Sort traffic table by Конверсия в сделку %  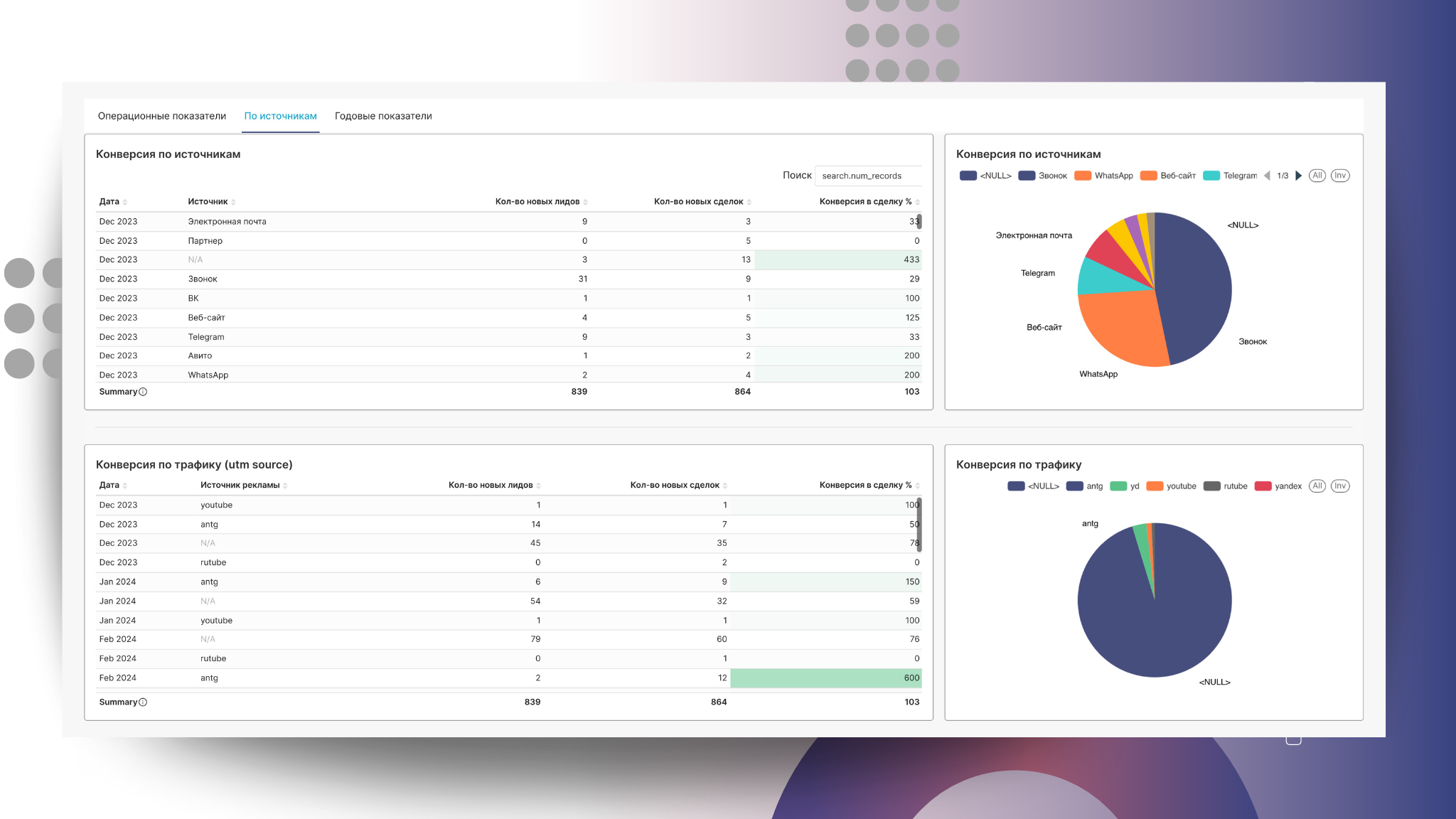click(x=917, y=486)
